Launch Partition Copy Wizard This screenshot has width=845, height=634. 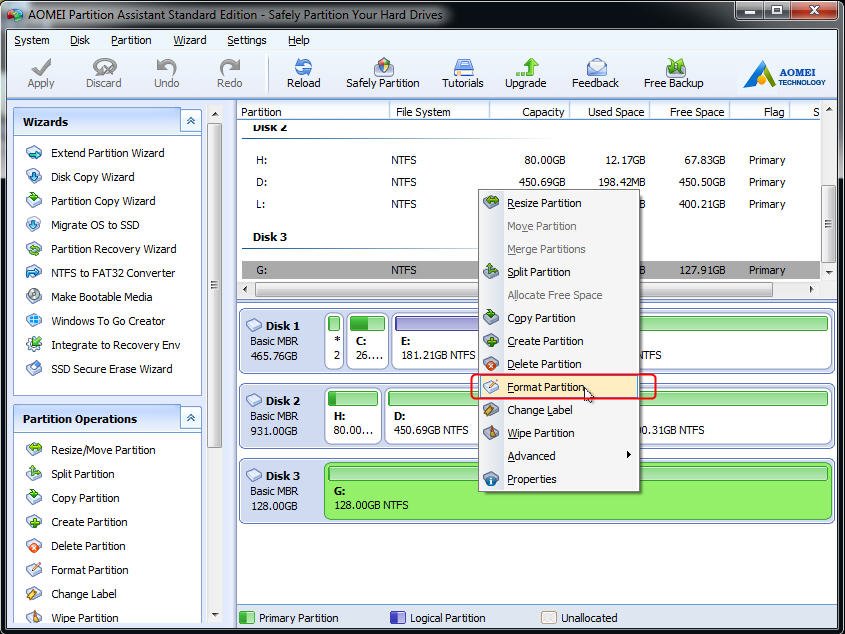pos(91,201)
